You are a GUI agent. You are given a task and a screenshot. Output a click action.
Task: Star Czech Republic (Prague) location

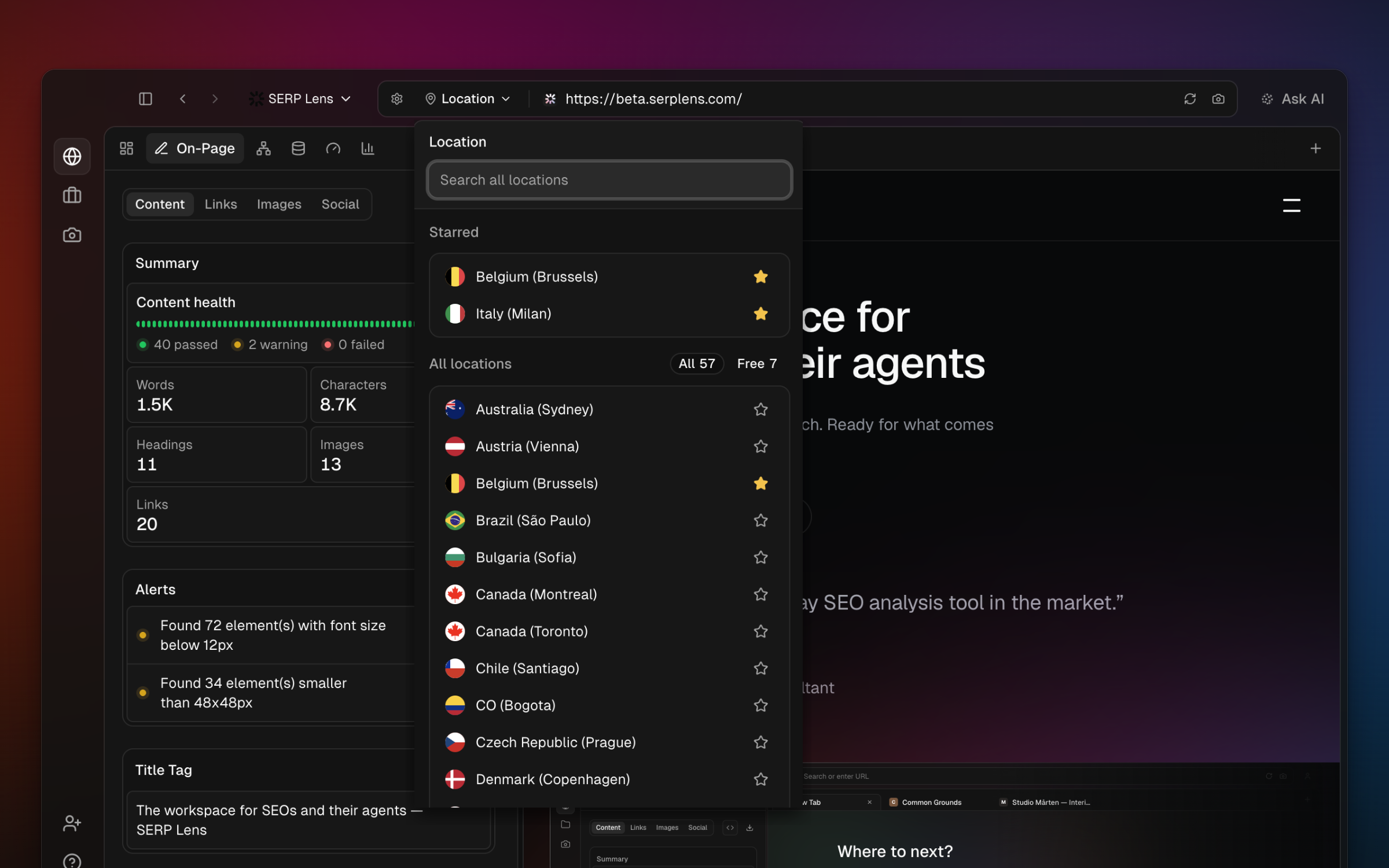click(760, 742)
